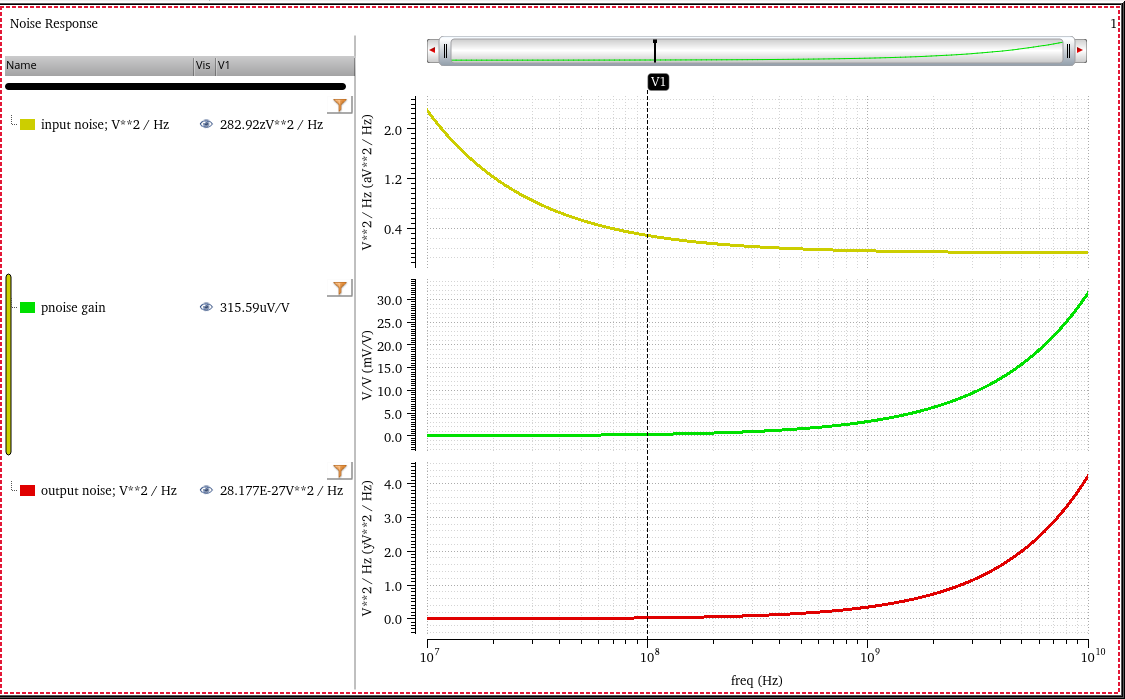Hide the pnoise gain trace via eye icon

206,308
